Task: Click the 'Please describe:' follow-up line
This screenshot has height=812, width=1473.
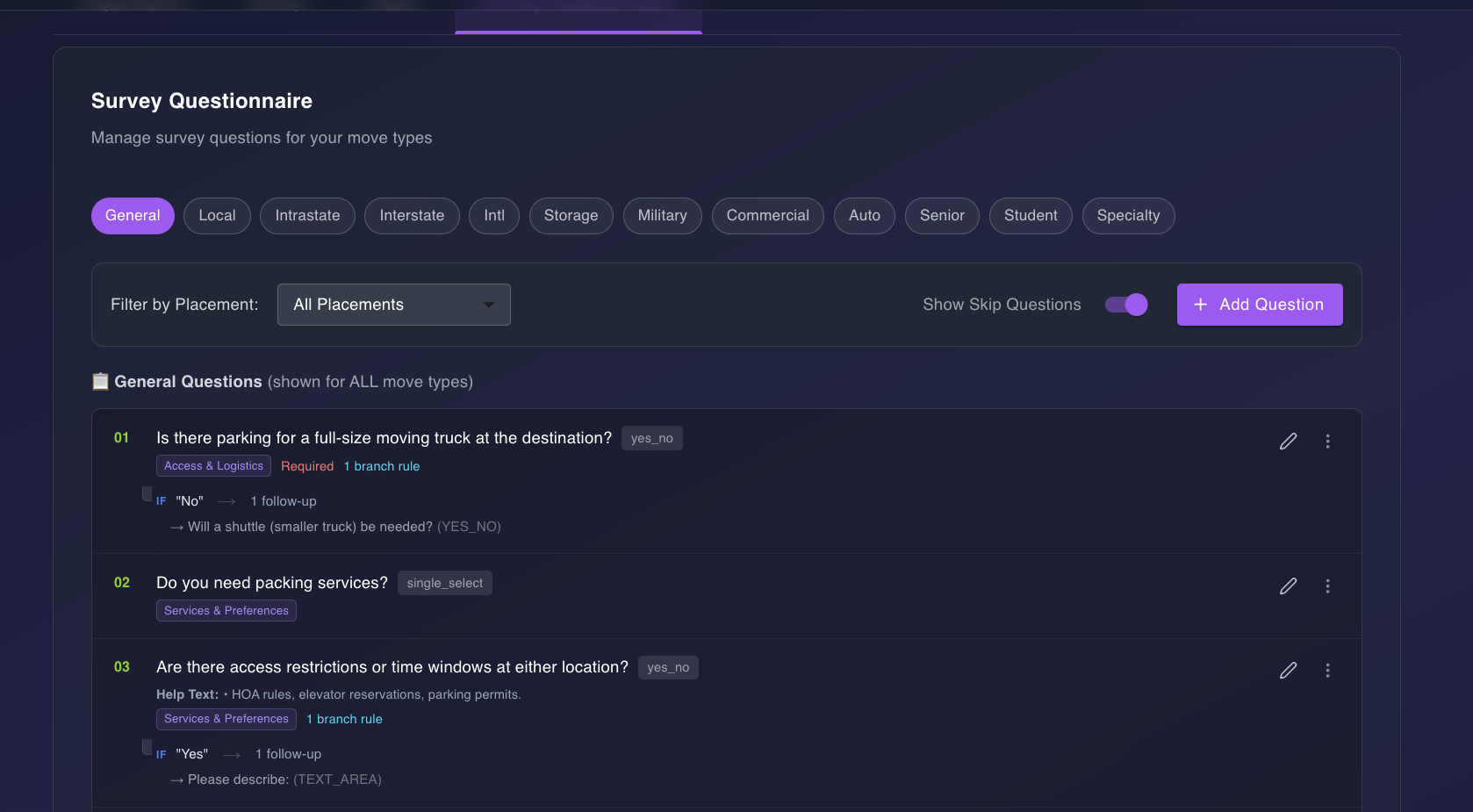Action: [276, 780]
